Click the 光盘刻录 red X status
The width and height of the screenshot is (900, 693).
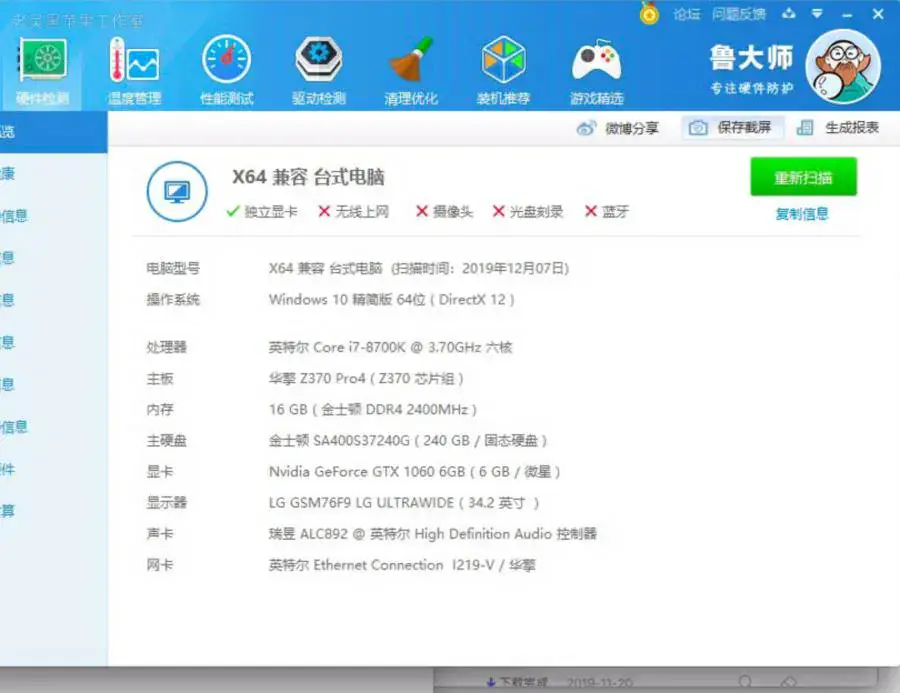pos(527,212)
